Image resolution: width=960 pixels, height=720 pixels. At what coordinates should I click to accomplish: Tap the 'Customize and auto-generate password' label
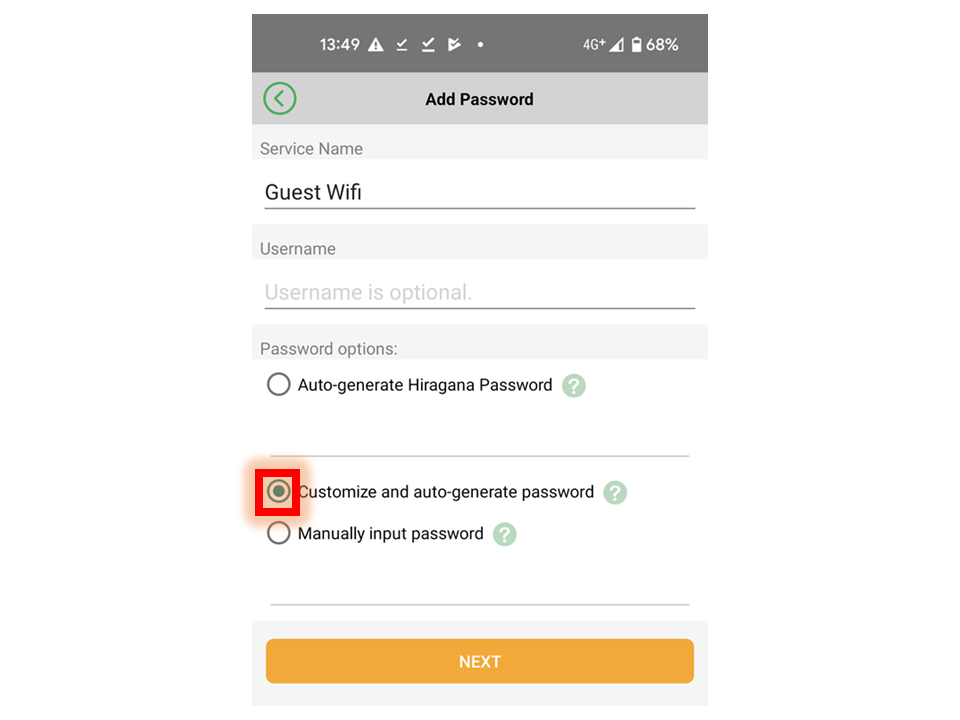click(446, 492)
